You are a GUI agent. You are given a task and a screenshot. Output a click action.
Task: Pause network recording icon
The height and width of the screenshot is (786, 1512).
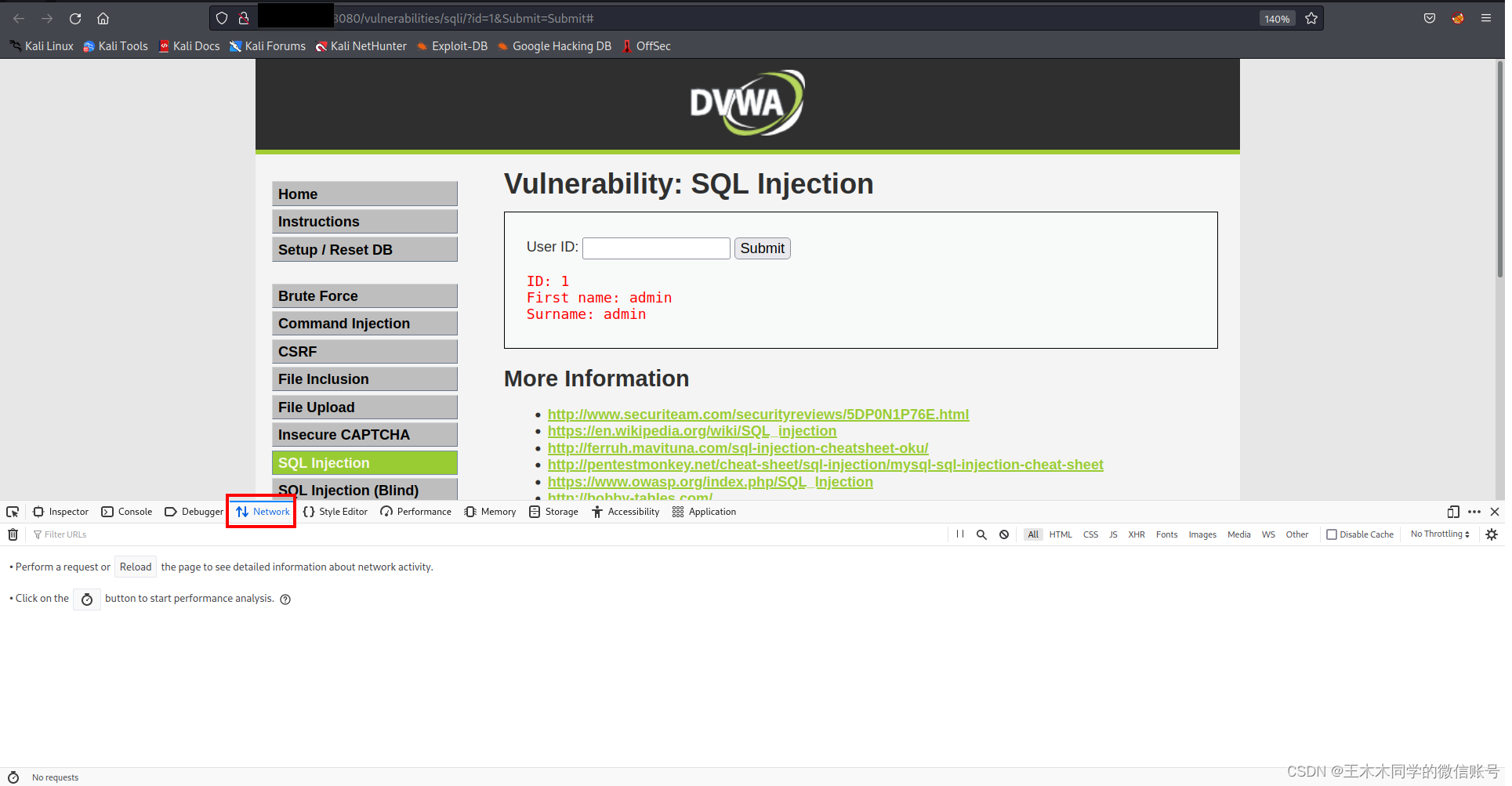(960, 534)
